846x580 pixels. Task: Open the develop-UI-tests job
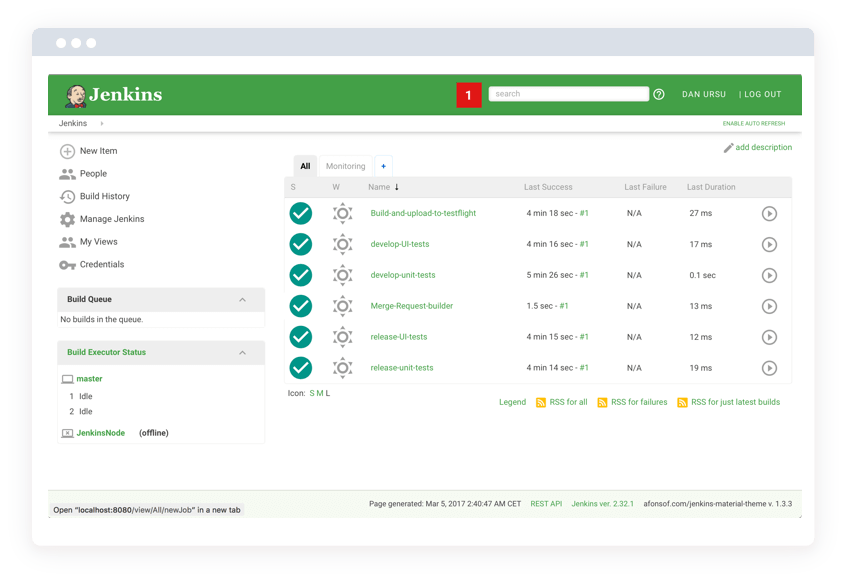[400, 244]
